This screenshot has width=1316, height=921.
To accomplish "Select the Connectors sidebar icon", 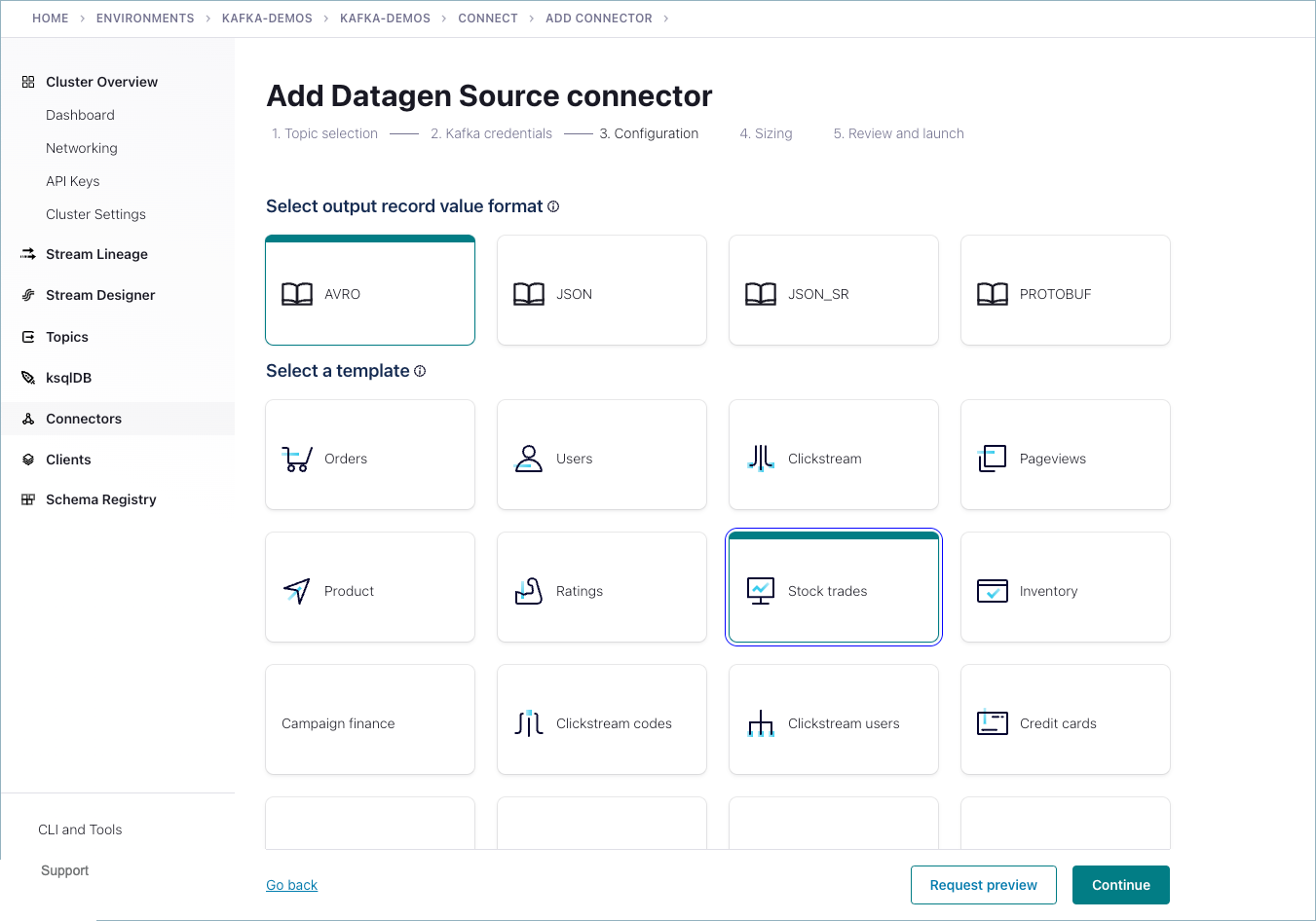I will [27, 418].
